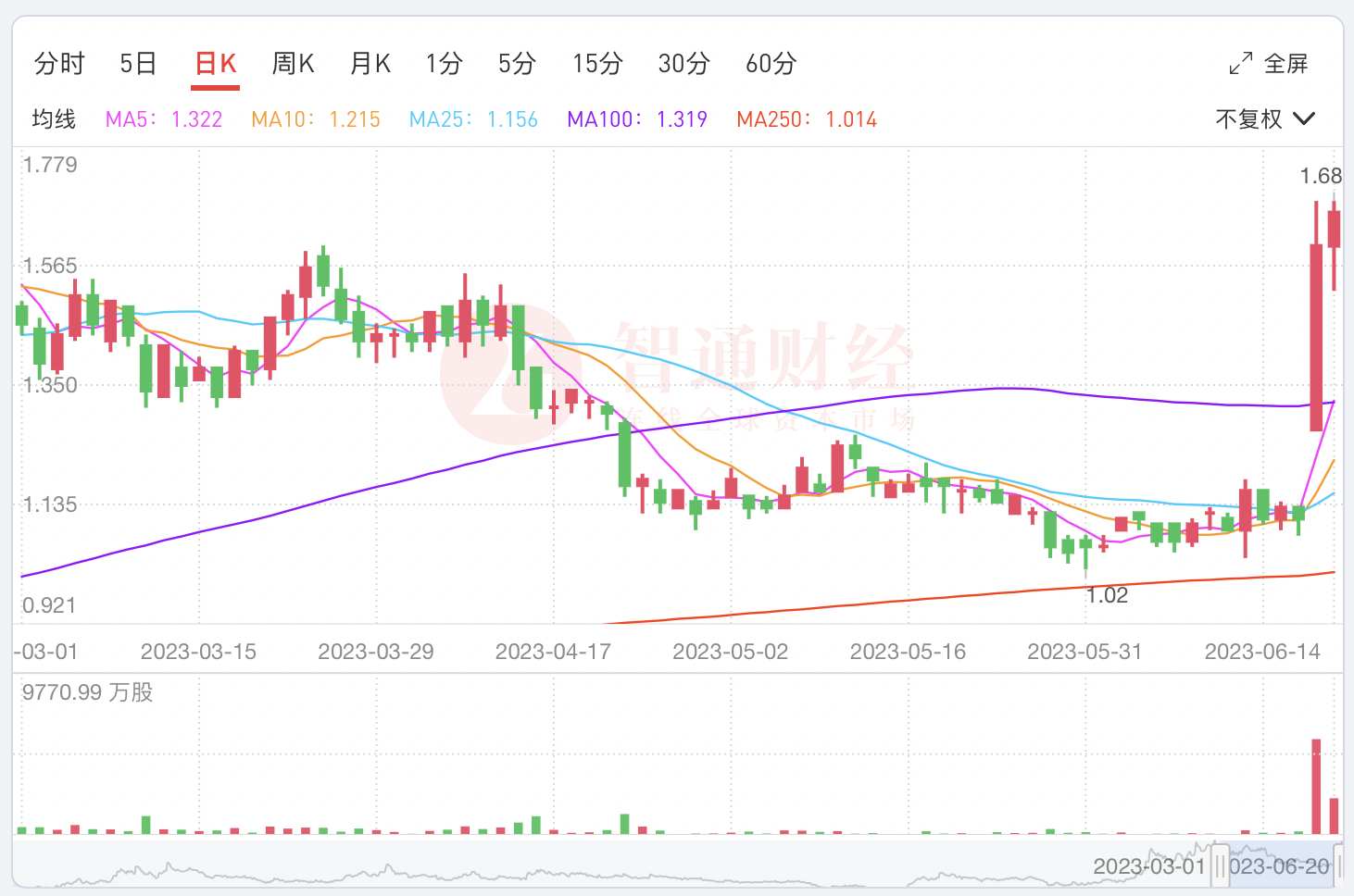Open the 月K monthly chart

(x=369, y=63)
